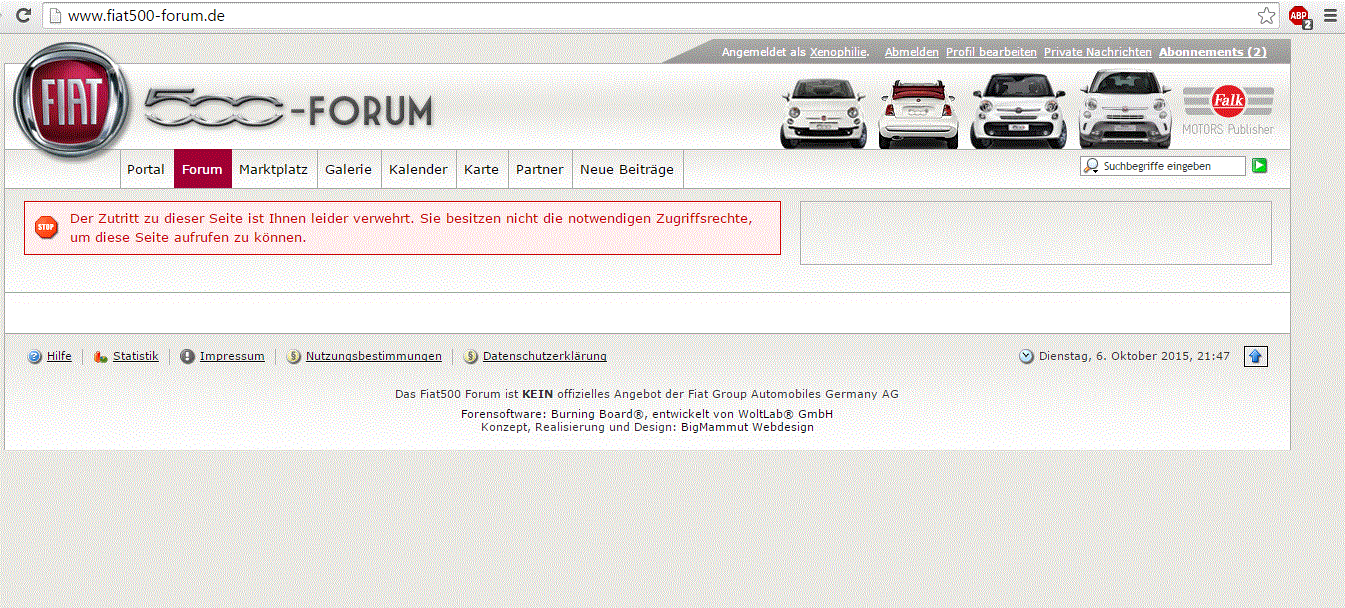Open the Adblock Plus extension icon

tap(1299, 16)
